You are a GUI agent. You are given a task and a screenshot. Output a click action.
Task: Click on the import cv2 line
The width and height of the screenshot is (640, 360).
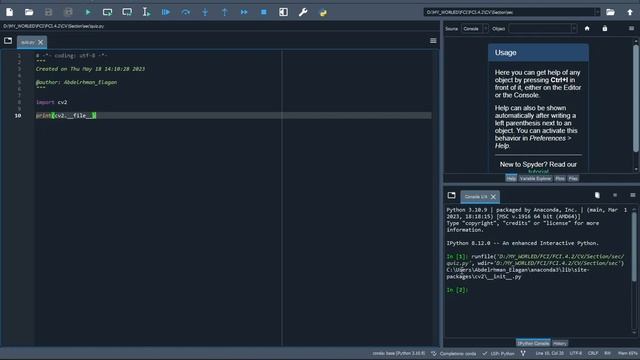51,102
